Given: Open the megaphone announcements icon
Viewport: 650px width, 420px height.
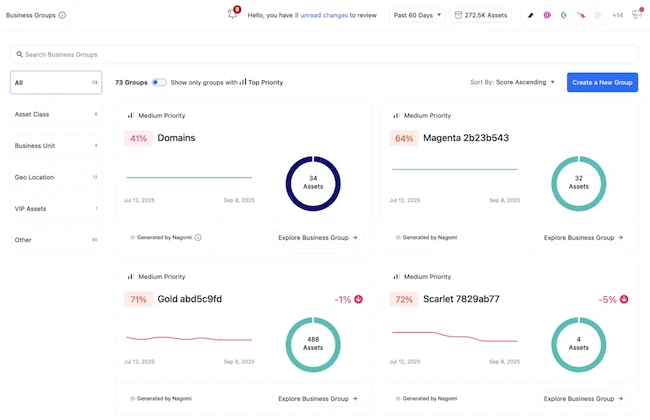Looking at the screenshot, I should click(634, 15).
